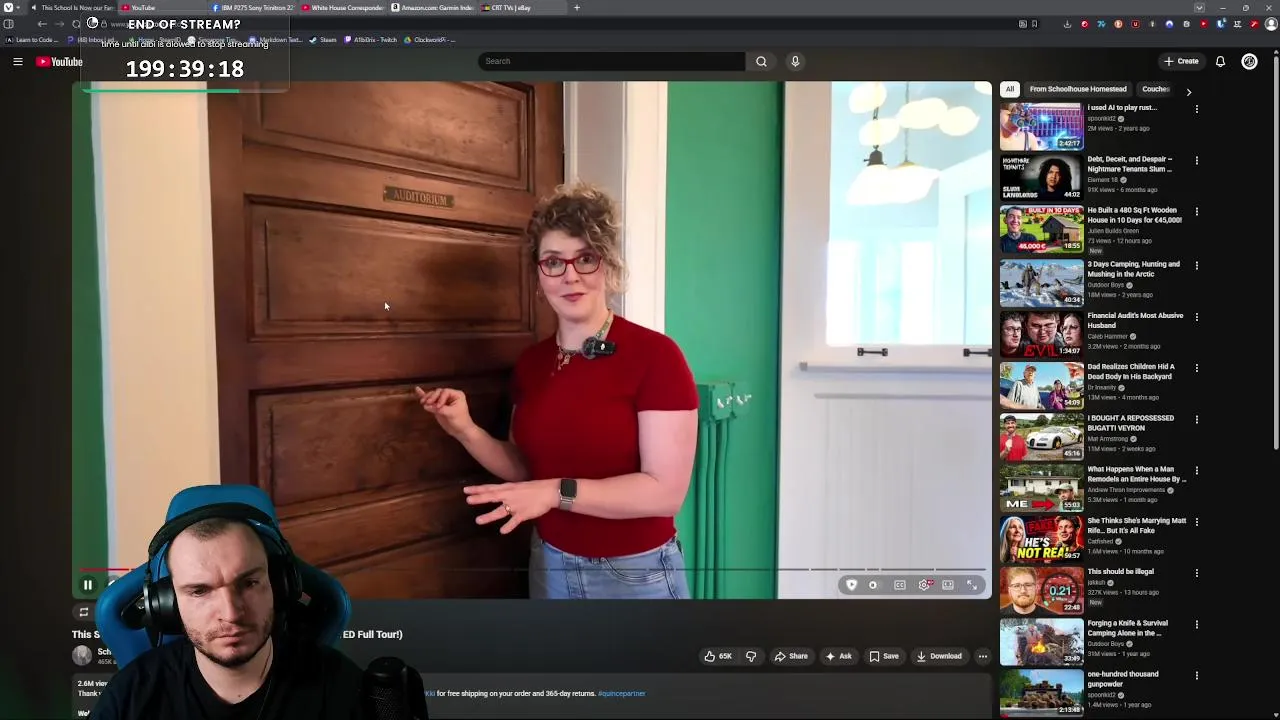Open 'Forging a Knife & Survival Camping' title
The image size is (1280, 720).
point(1127,628)
